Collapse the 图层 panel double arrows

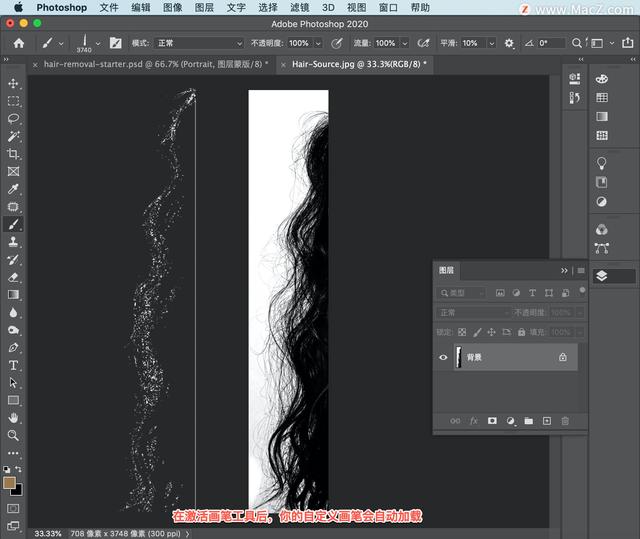click(x=564, y=271)
